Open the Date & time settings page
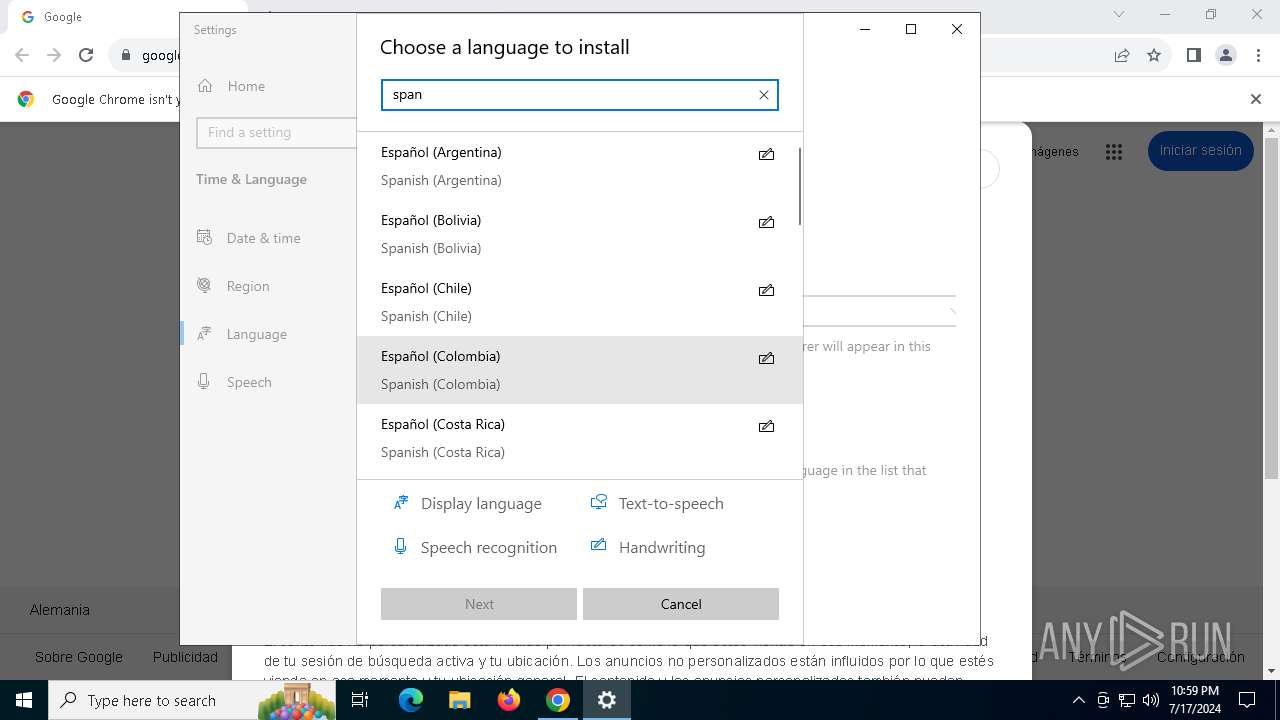The width and height of the screenshot is (1280, 720). point(268,238)
